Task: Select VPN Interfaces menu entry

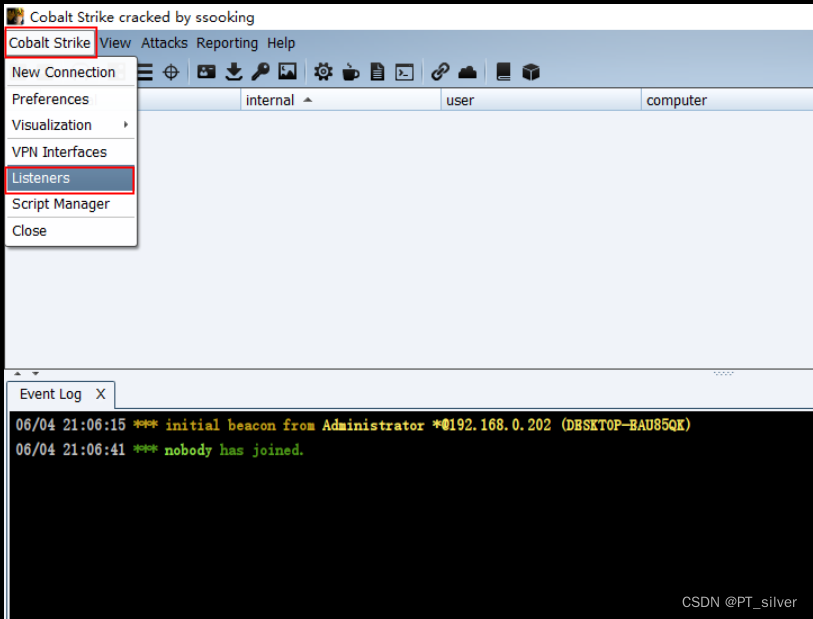Action: 71,152
